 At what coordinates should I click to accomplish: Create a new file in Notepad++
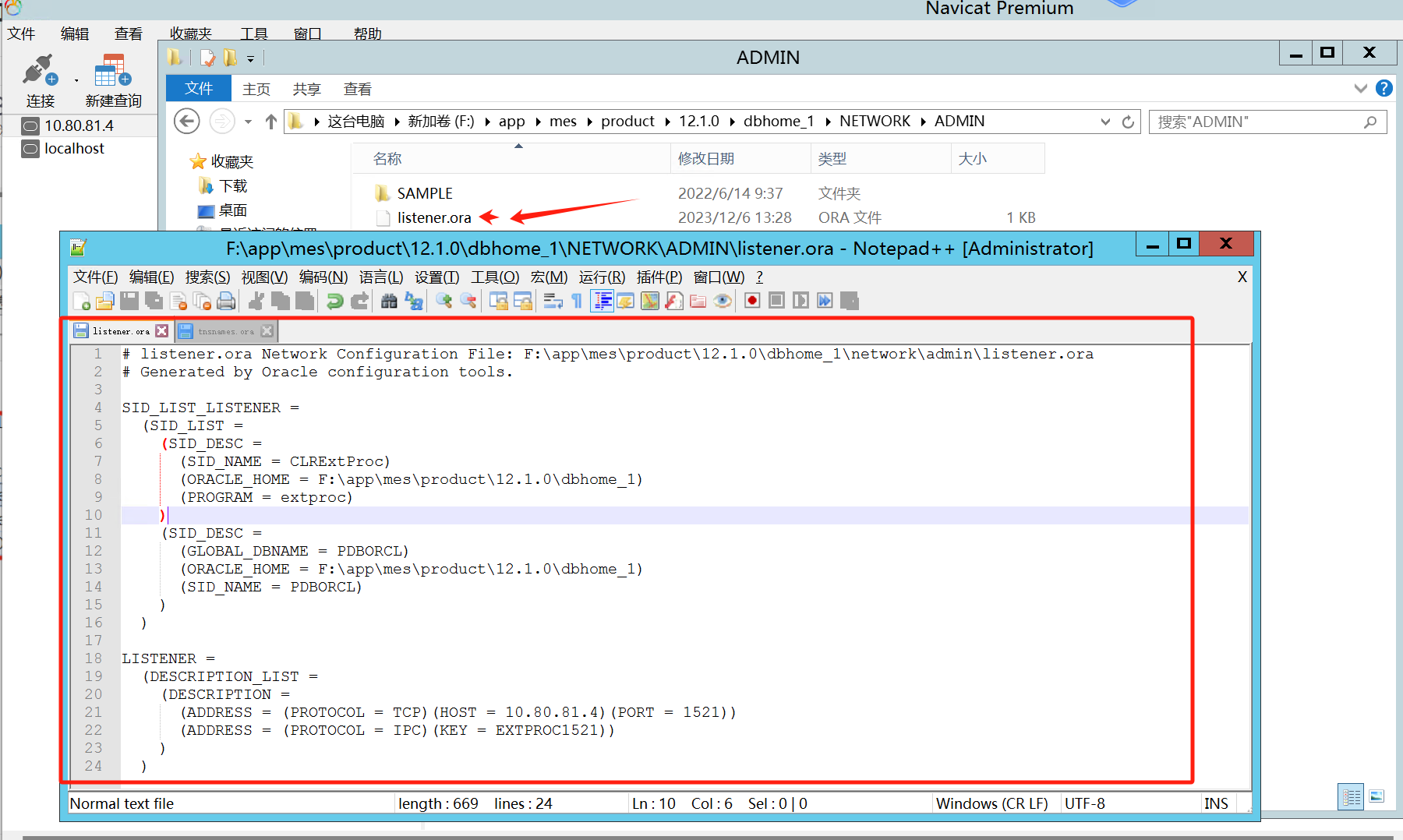(x=81, y=302)
